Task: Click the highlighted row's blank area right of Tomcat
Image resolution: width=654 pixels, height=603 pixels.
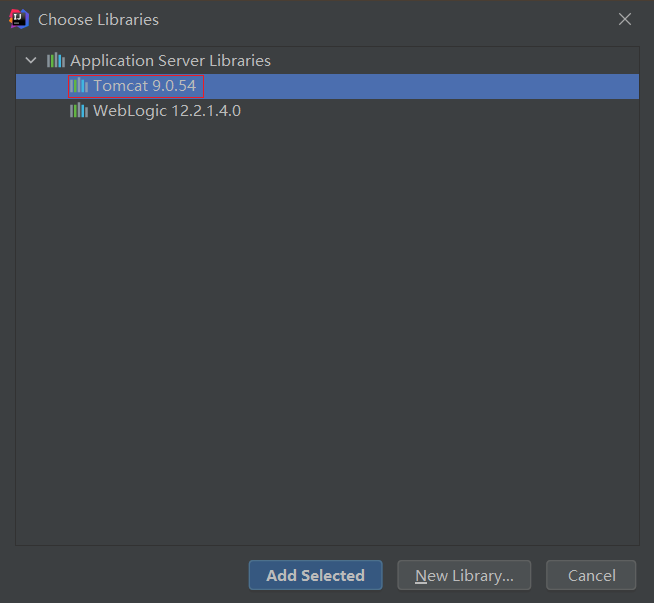Action: pyautogui.click(x=420, y=86)
